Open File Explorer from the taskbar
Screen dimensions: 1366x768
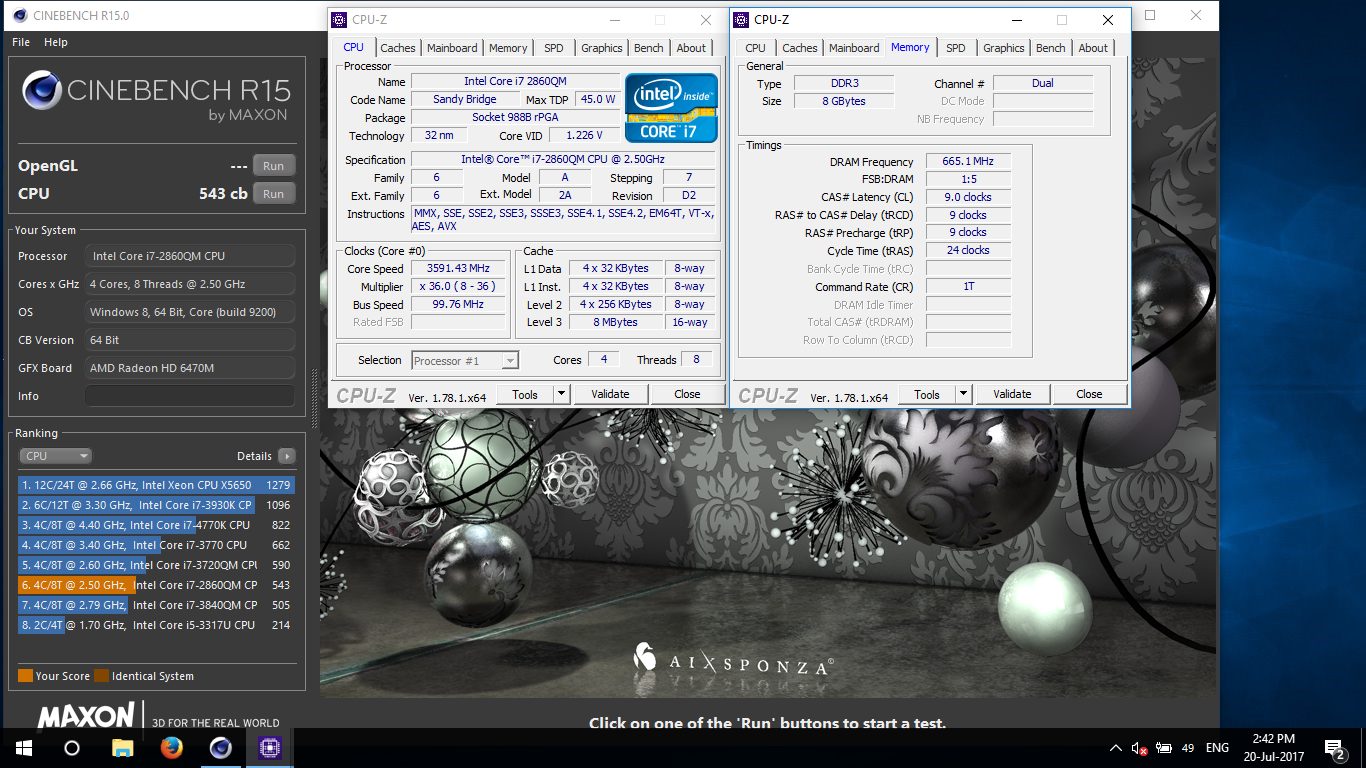click(x=122, y=748)
